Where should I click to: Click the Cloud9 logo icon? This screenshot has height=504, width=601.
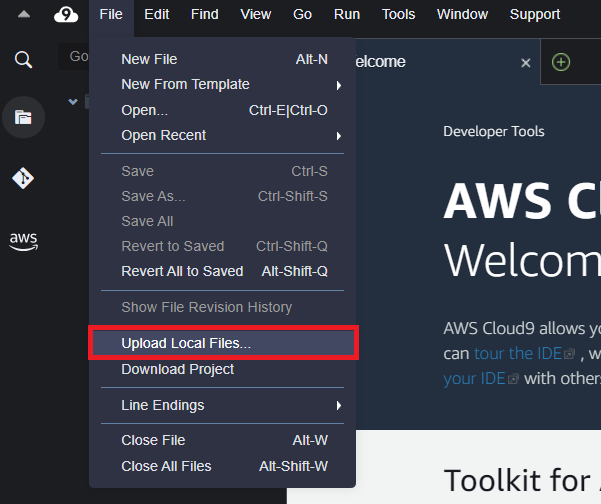[x=66, y=15]
